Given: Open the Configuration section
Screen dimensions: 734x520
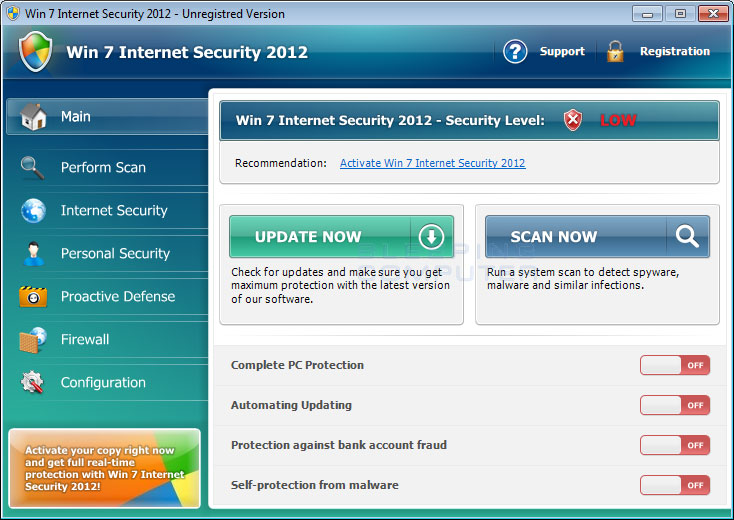Looking at the screenshot, I should coord(107,383).
